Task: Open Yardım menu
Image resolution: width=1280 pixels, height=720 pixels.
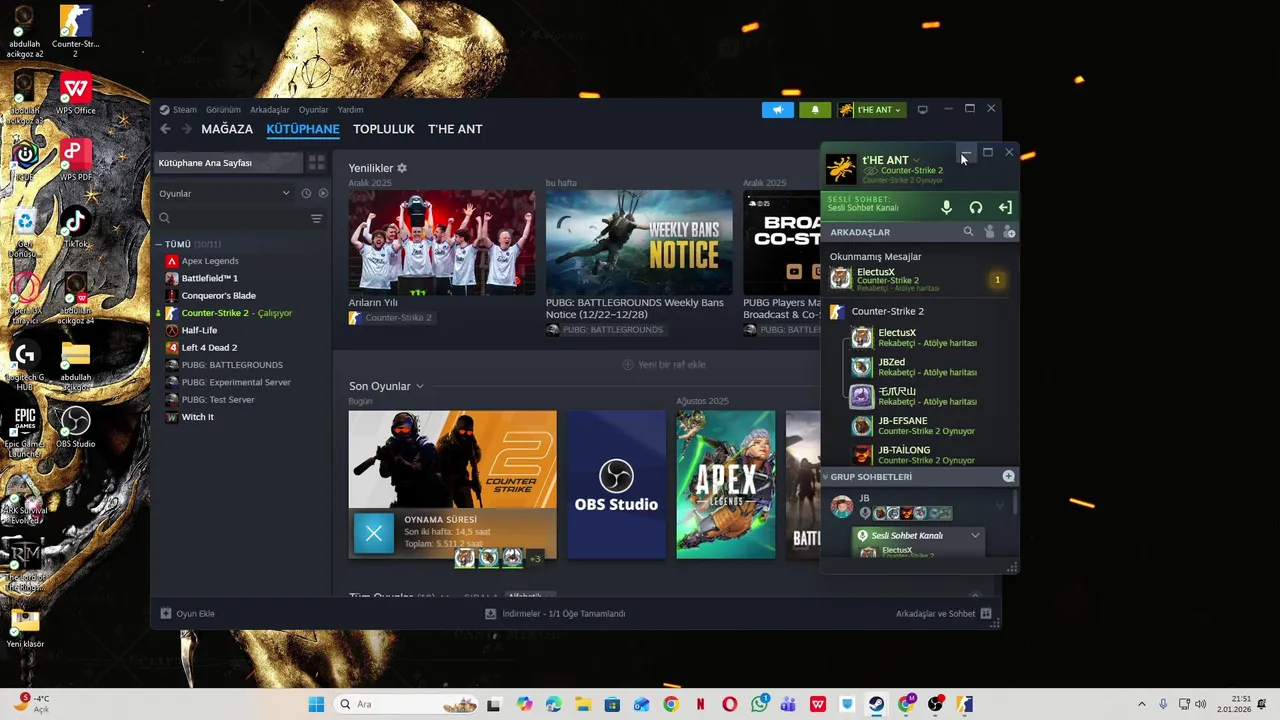Action: pyautogui.click(x=350, y=110)
